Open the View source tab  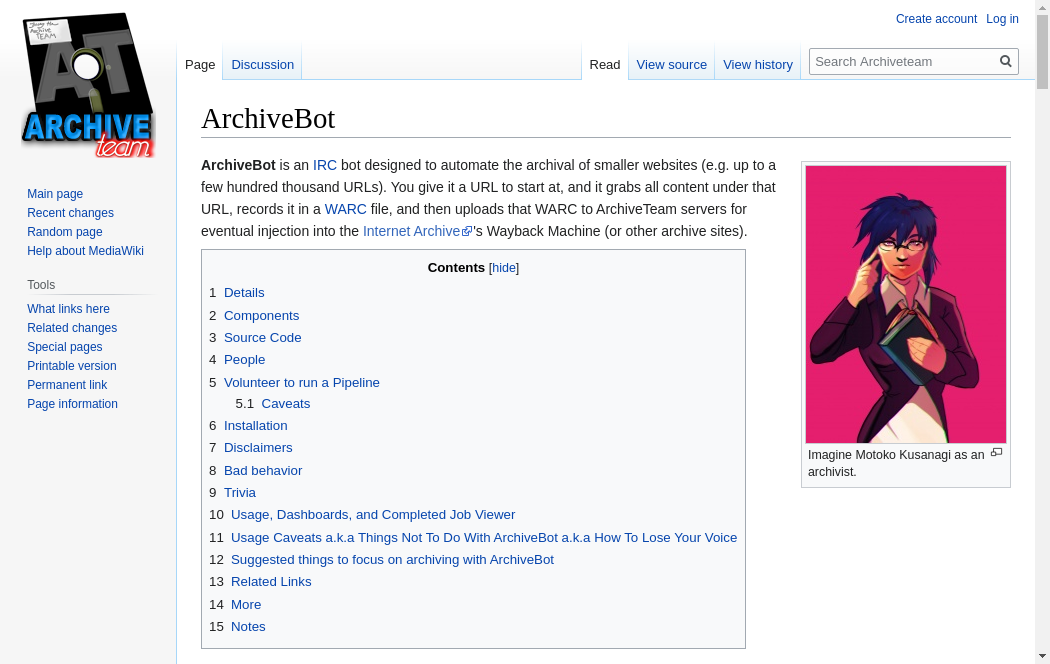pyautogui.click(x=671, y=64)
